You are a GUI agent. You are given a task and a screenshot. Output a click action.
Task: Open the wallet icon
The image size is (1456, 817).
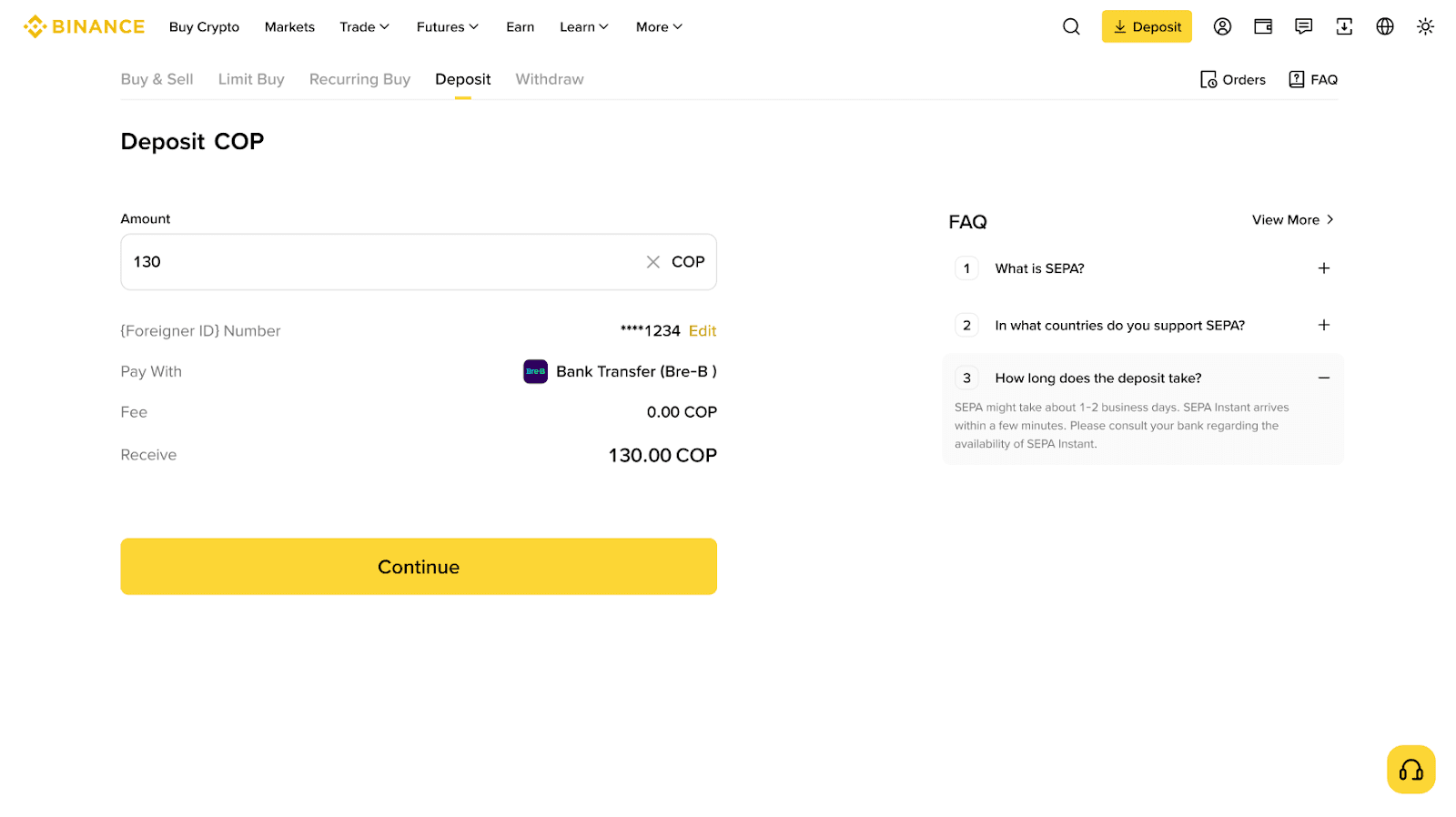1263,26
